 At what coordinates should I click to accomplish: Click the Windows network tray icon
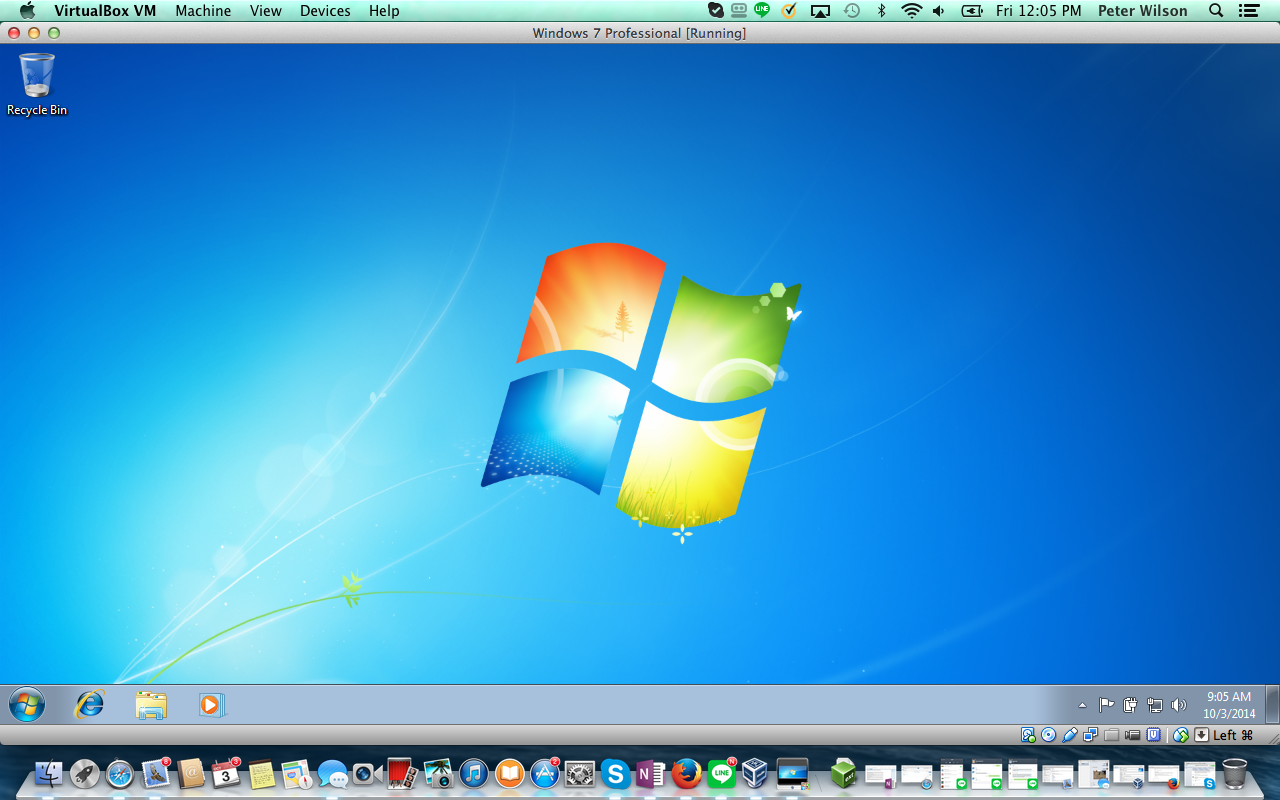1155,705
